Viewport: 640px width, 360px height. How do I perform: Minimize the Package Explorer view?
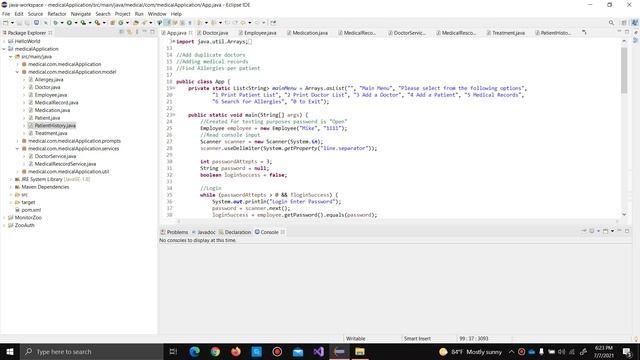pyautogui.click(x=144, y=31)
